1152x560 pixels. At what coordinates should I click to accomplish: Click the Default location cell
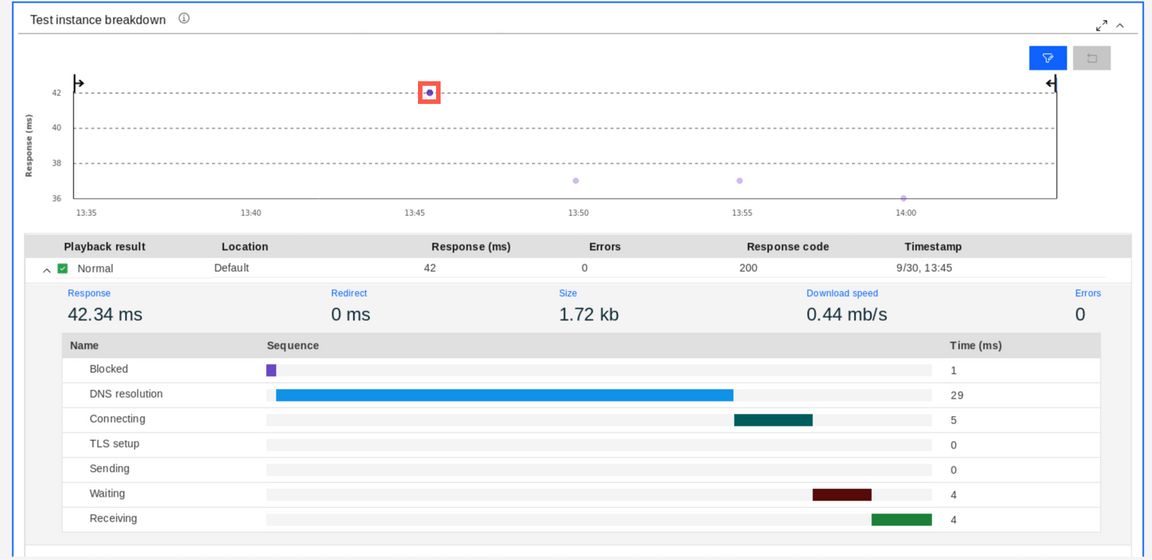(231, 268)
